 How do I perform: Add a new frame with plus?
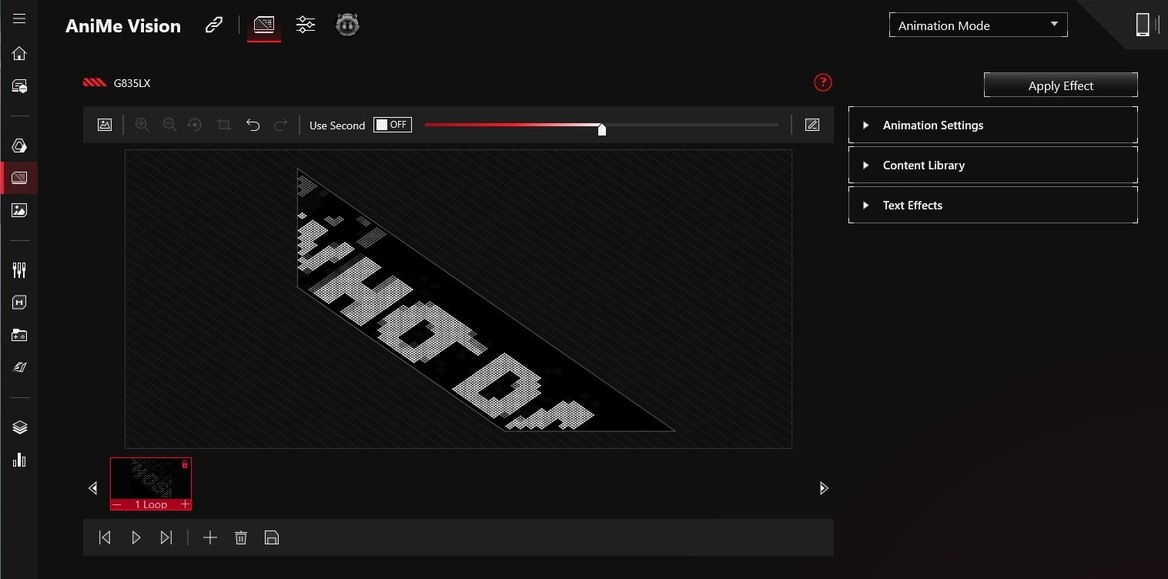click(210, 537)
